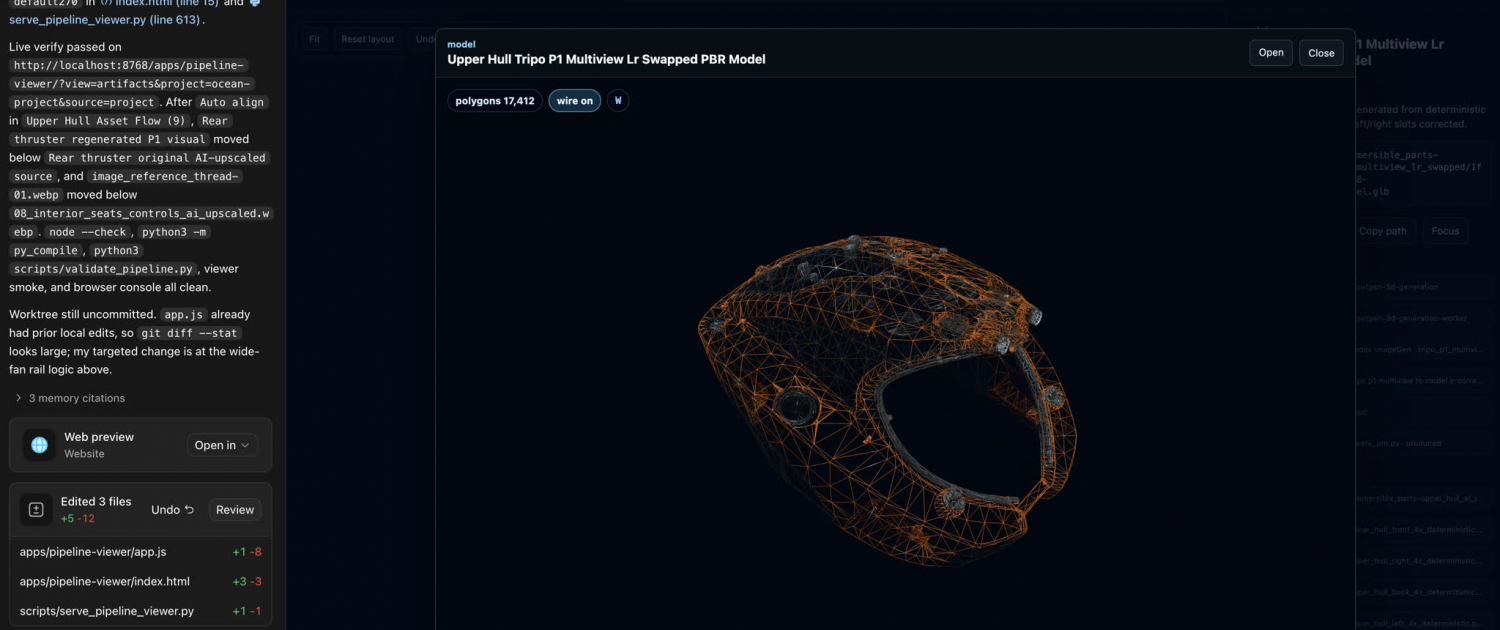Click the Focus button in side panel
The width and height of the screenshot is (1500, 630).
1445,231
